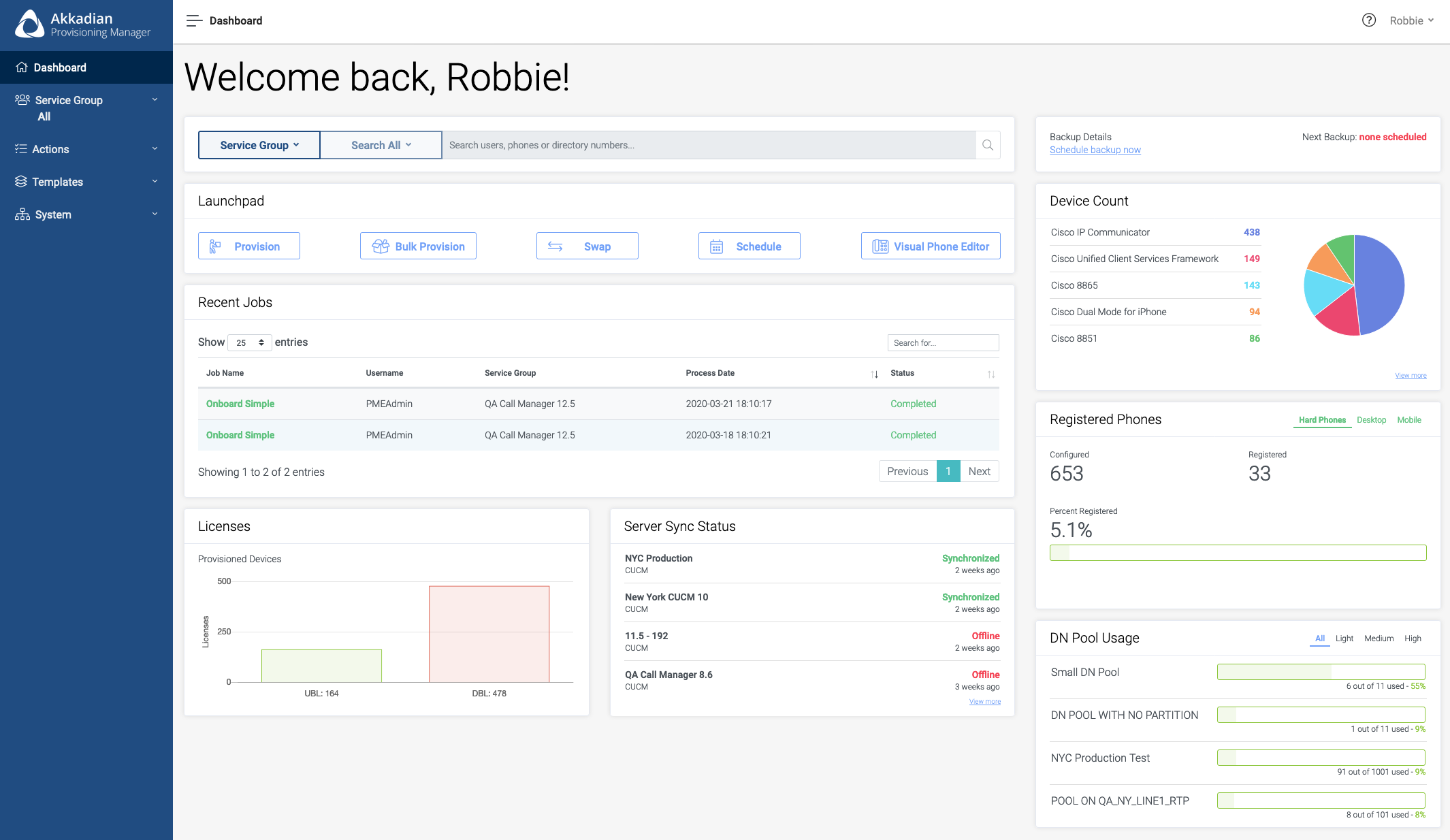1450x840 pixels.
Task: Click the Akkadian logo icon
Action: (x=30, y=24)
